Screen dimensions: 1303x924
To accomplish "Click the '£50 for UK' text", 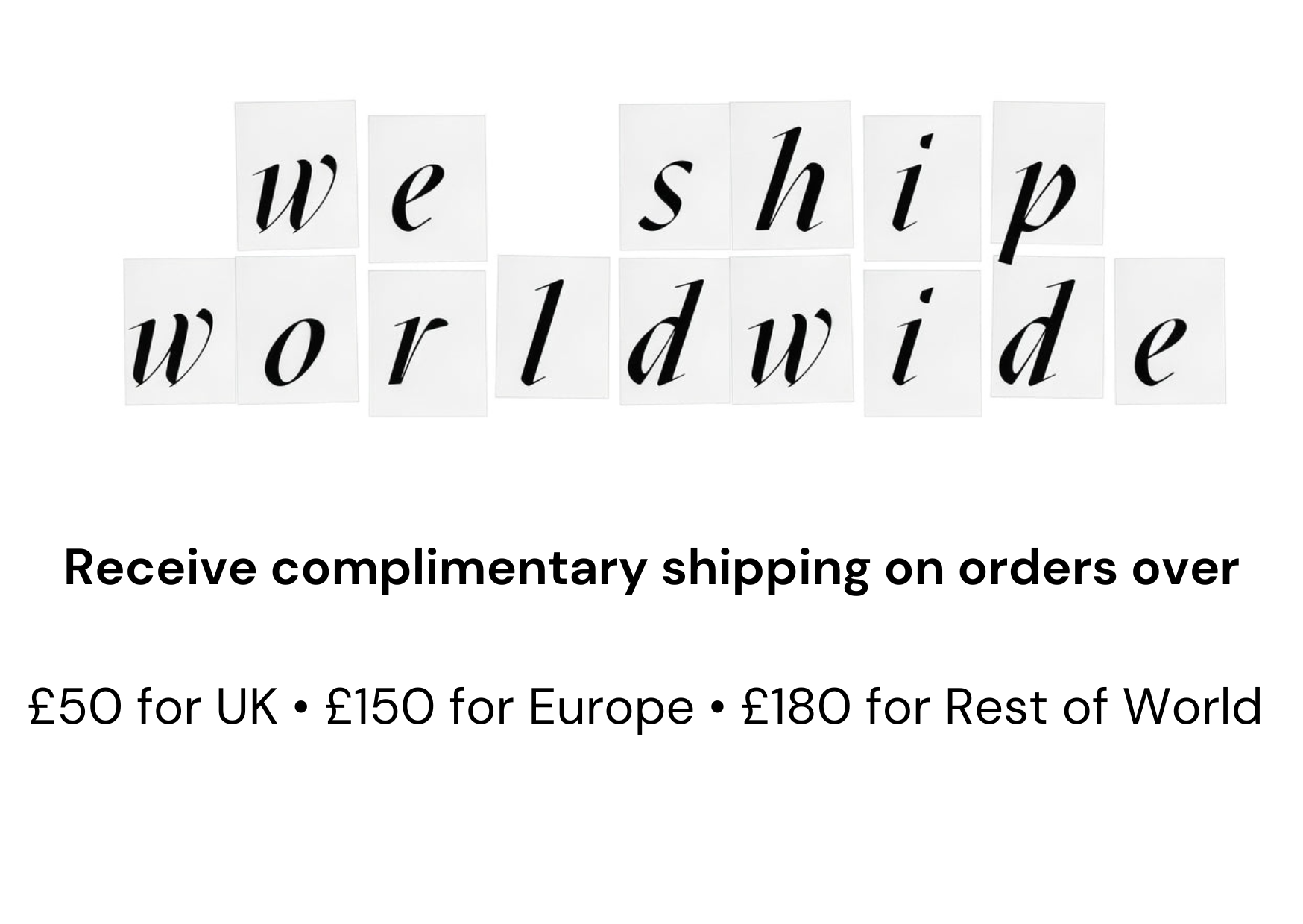I will click(x=153, y=706).
